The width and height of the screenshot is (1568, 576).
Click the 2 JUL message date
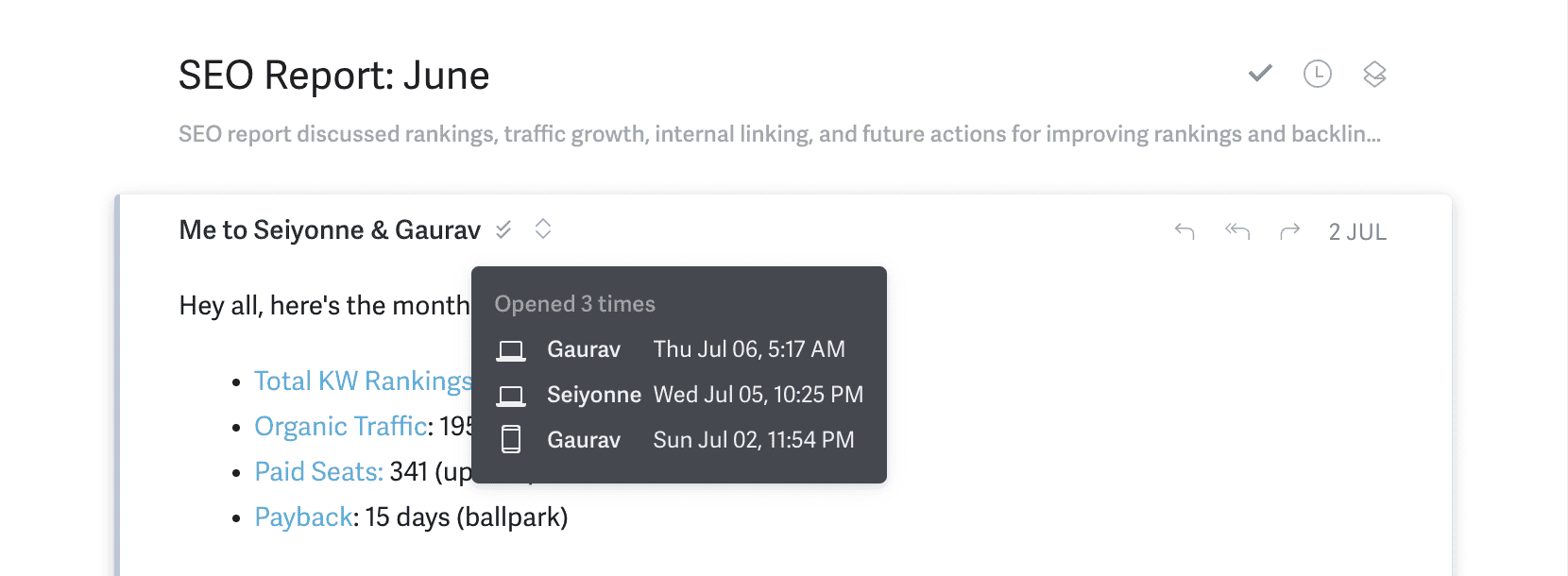click(1357, 232)
